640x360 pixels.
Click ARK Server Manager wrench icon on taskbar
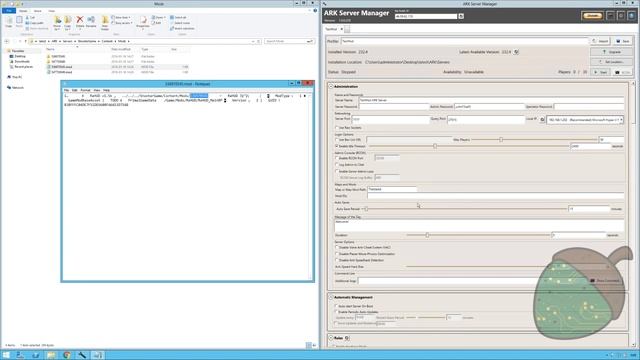82,355
